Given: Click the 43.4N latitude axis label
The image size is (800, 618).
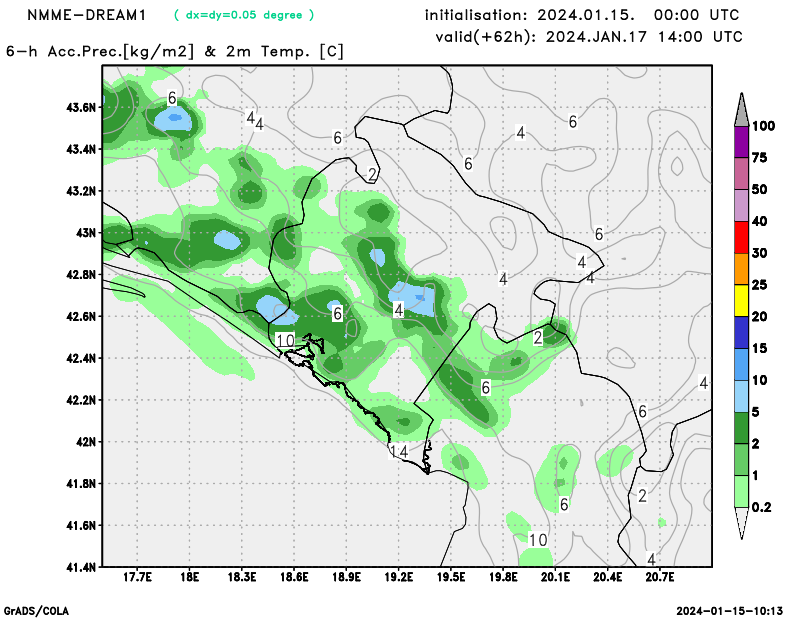Looking at the screenshot, I should pyautogui.click(x=81, y=149).
